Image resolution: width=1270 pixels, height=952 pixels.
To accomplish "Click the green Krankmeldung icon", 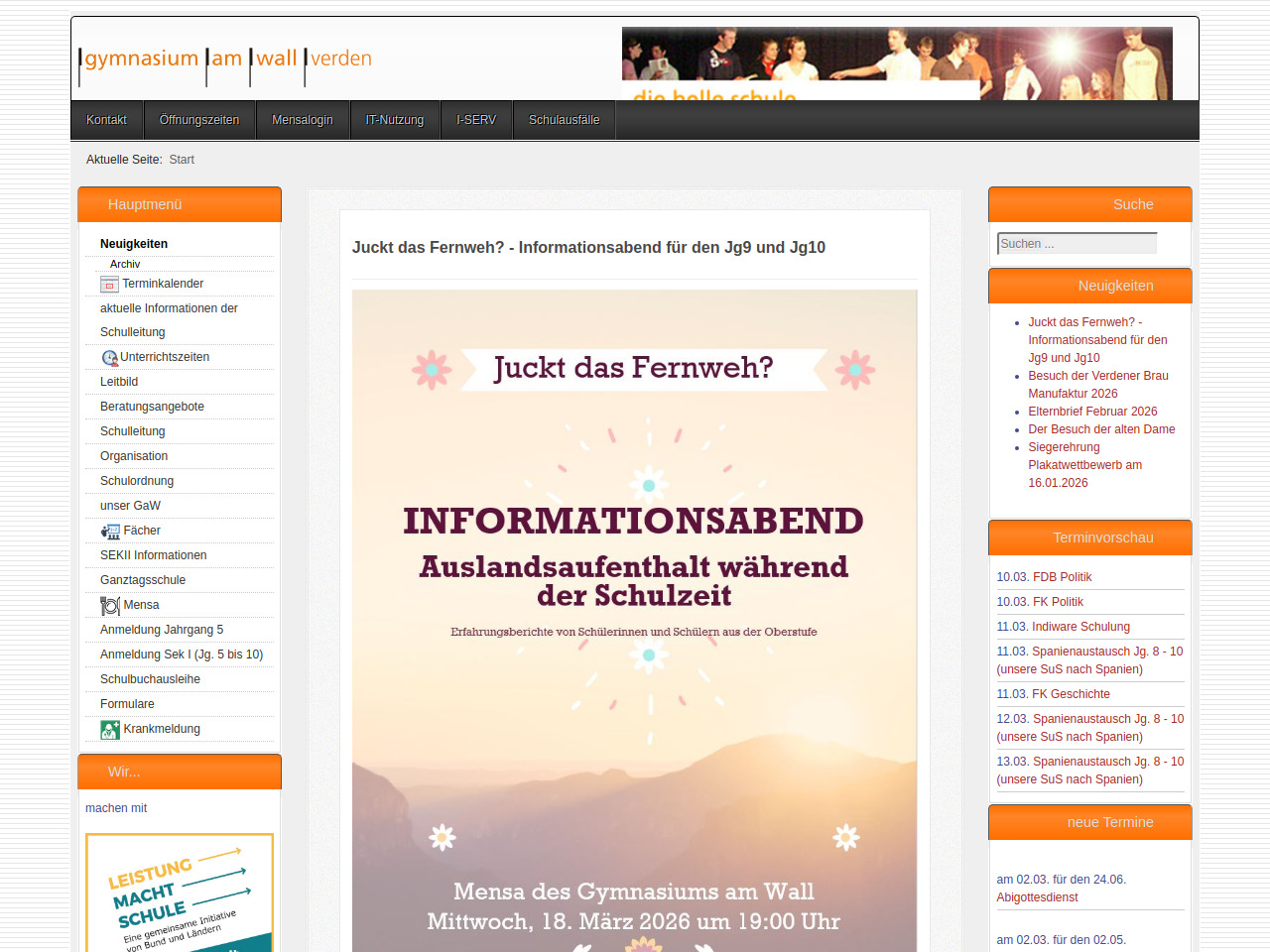I will [109, 730].
